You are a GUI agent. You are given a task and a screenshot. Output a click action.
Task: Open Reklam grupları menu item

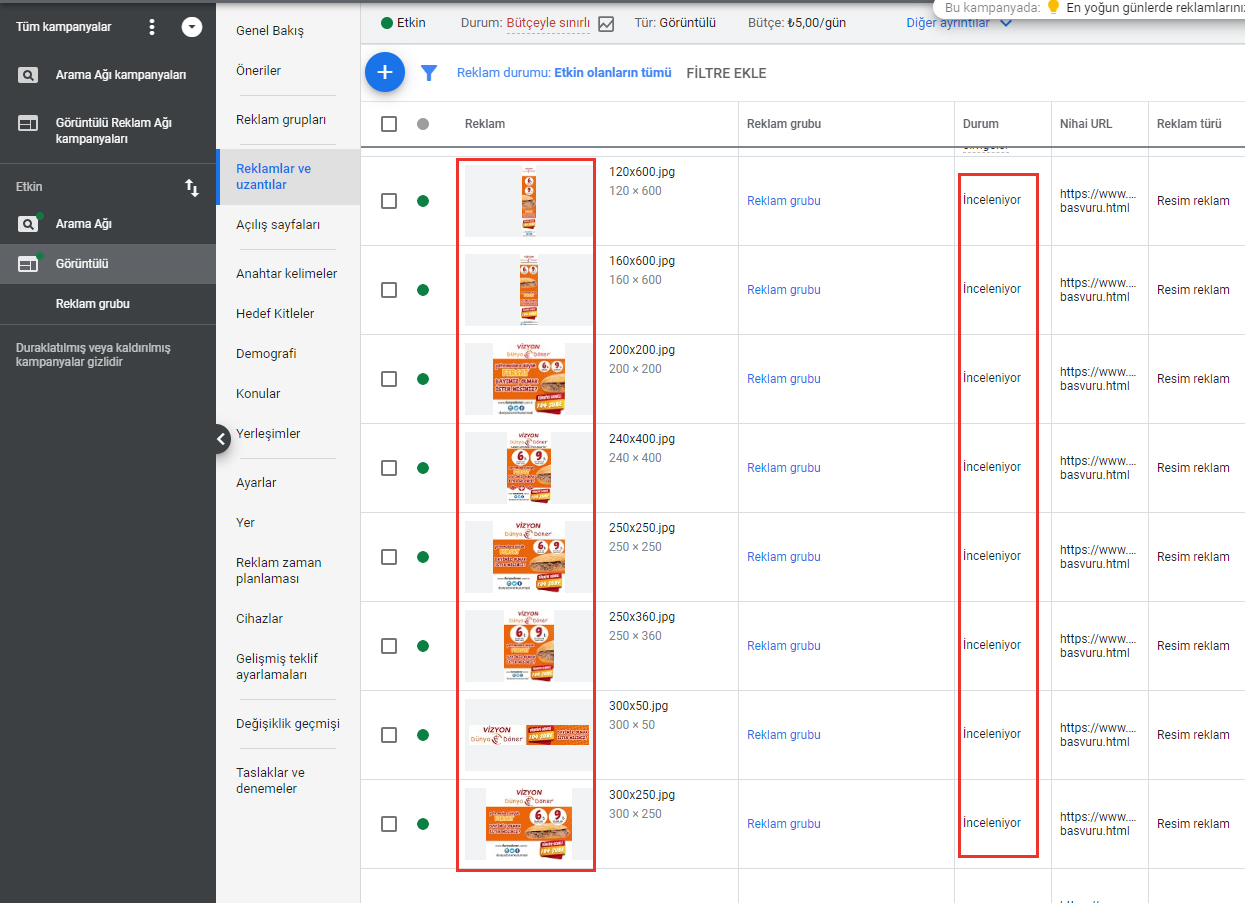point(281,120)
